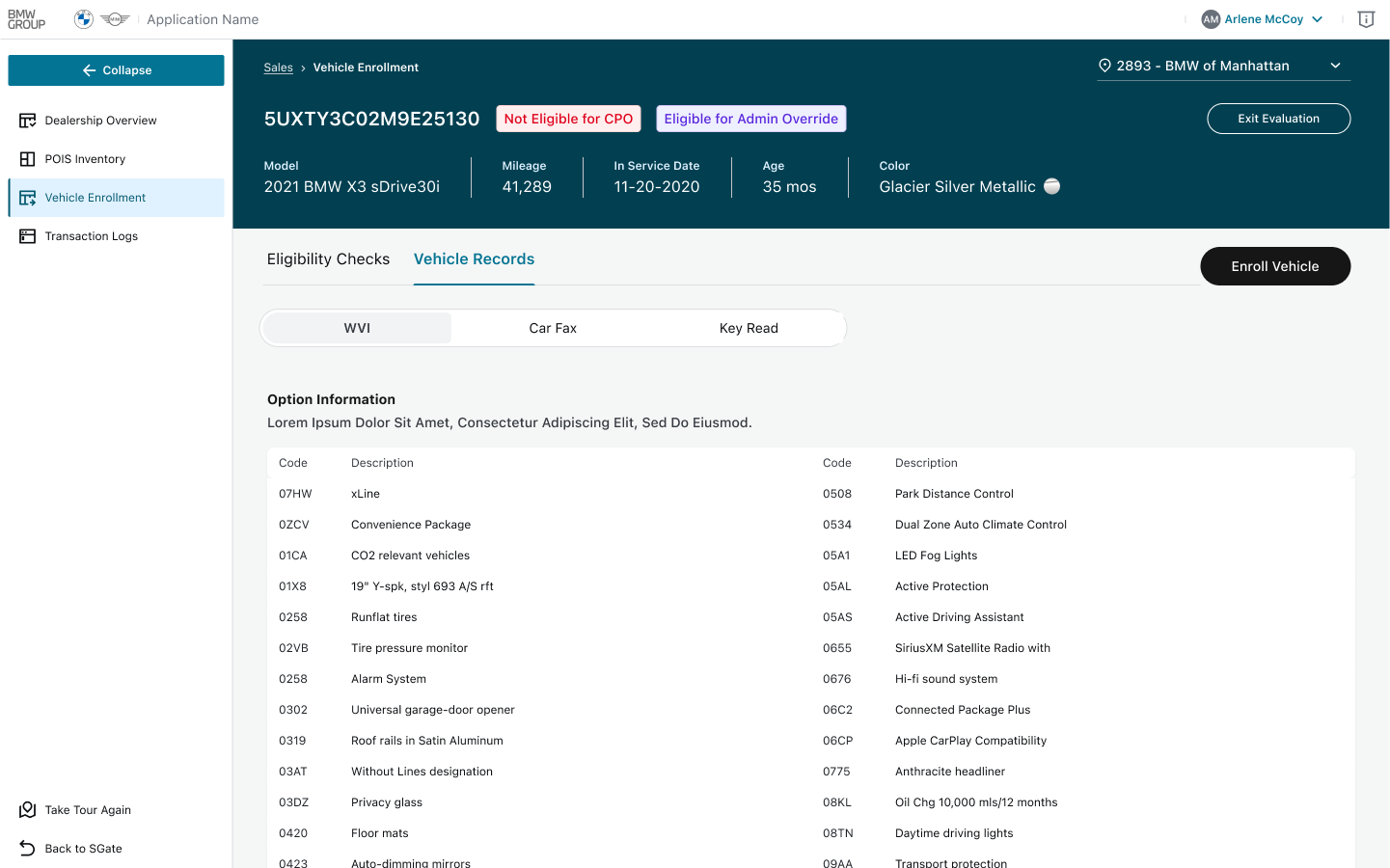This screenshot has height=868, width=1390.
Task: Click Exit Evaluation button
Action: pos(1278,119)
